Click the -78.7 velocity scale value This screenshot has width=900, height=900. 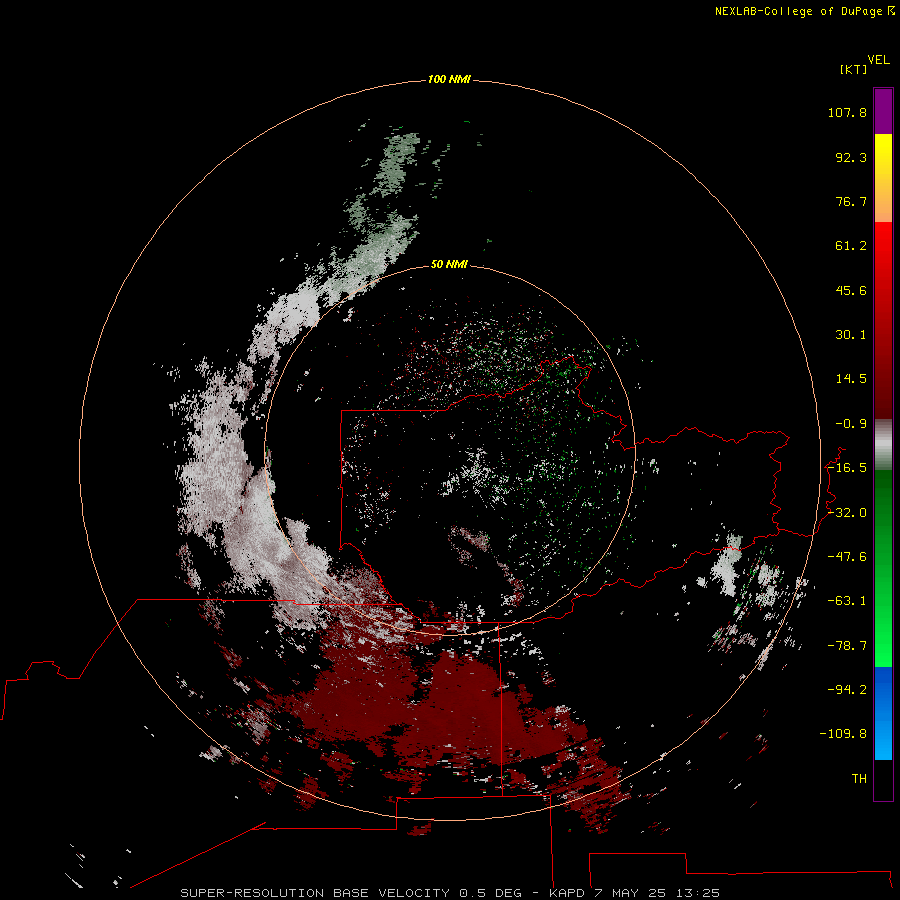(x=847, y=646)
